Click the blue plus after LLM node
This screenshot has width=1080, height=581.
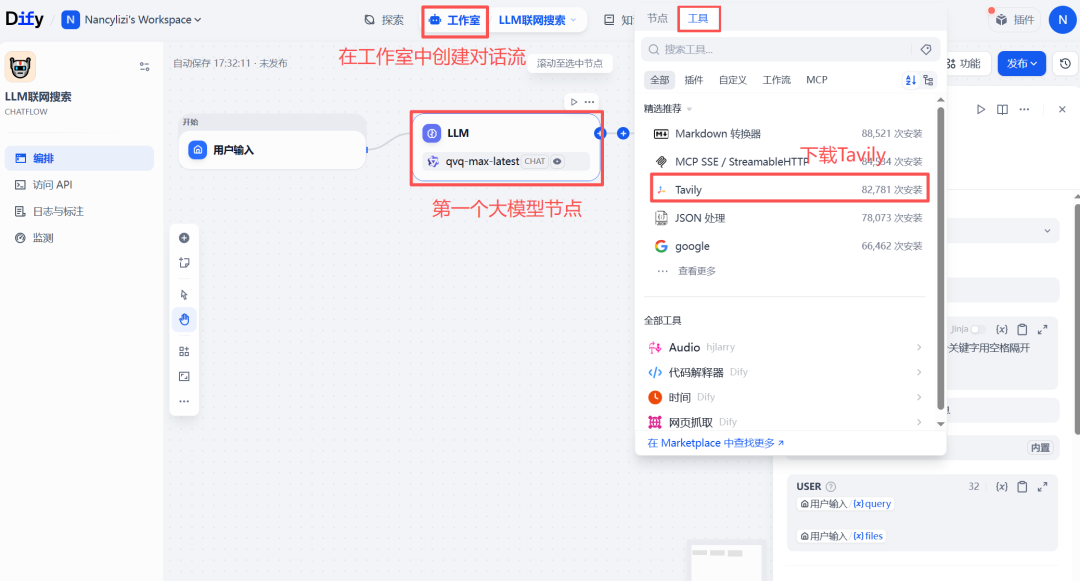(623, 133)
